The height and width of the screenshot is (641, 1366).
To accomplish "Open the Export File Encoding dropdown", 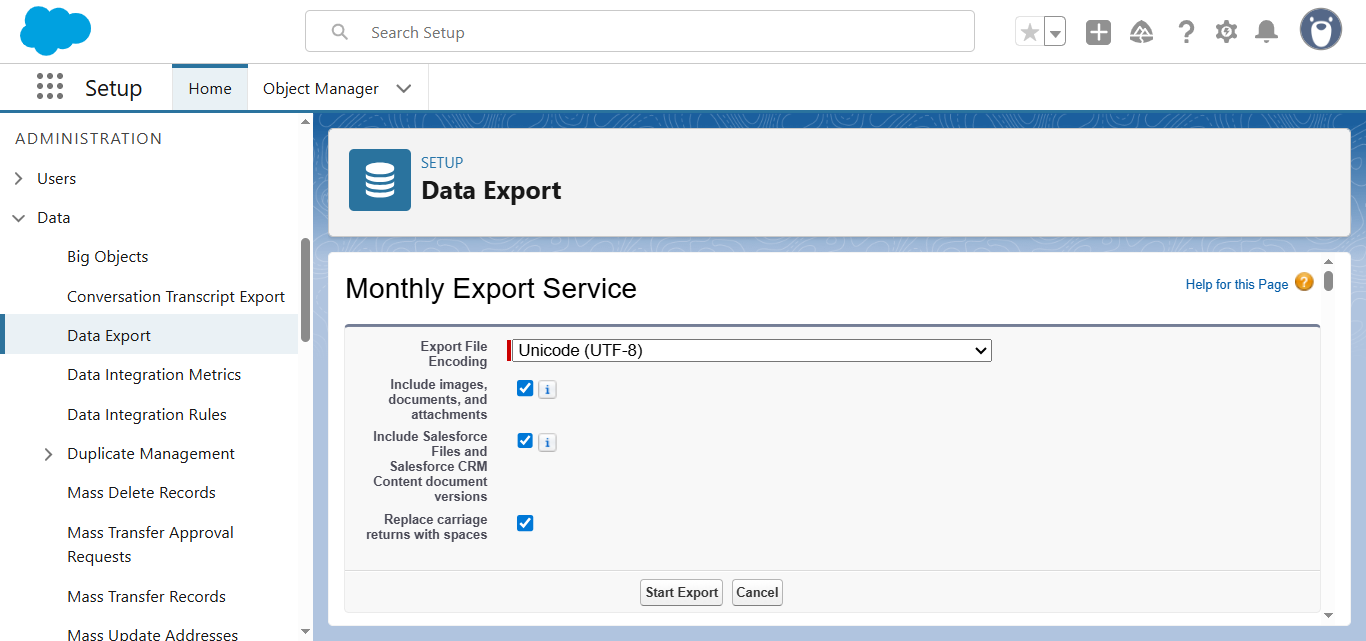I will coord(751,350).
